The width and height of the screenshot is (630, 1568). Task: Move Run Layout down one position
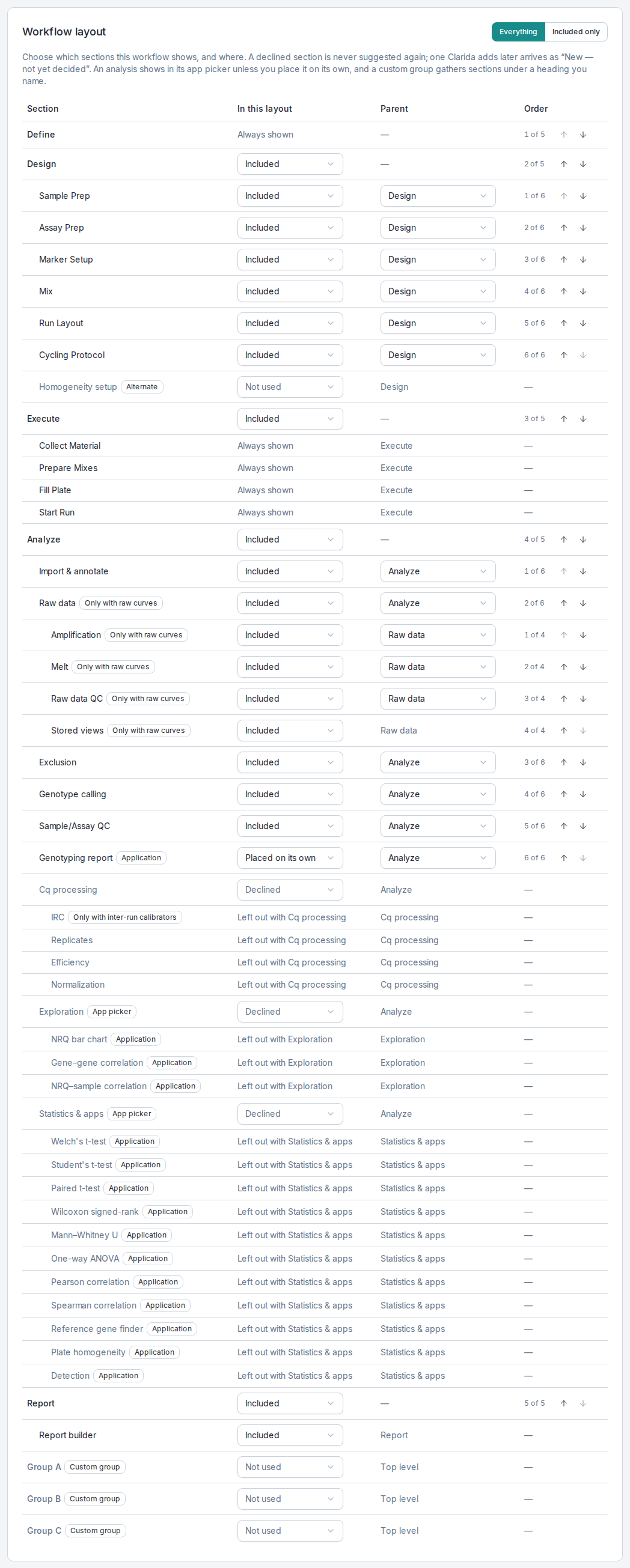click(583, 323)
